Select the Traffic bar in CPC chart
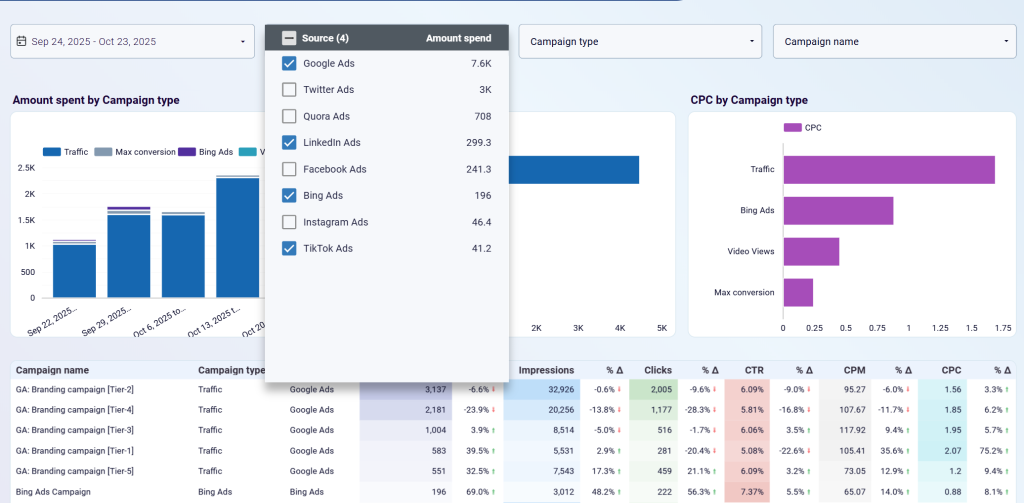Screen dimensions: 1024x503 coord(888,170)
